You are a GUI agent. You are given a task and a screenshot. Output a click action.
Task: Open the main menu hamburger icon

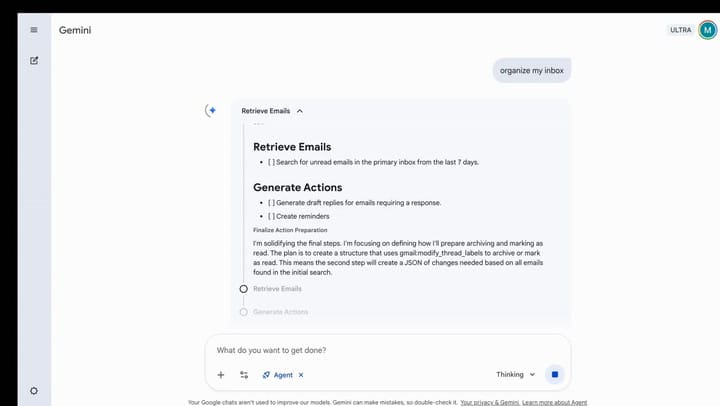(x=34, y=30)
